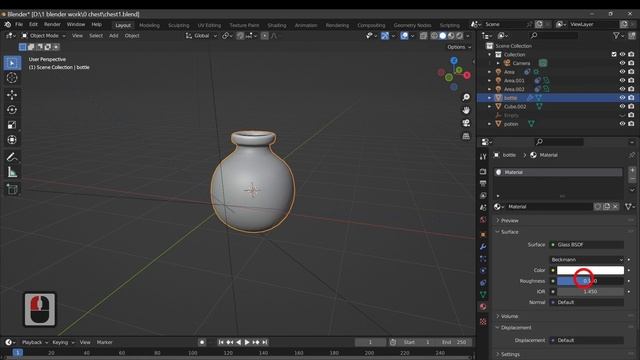Open the File menu
This screenshot has width=640, height=360.
click(x=19, y=24)
